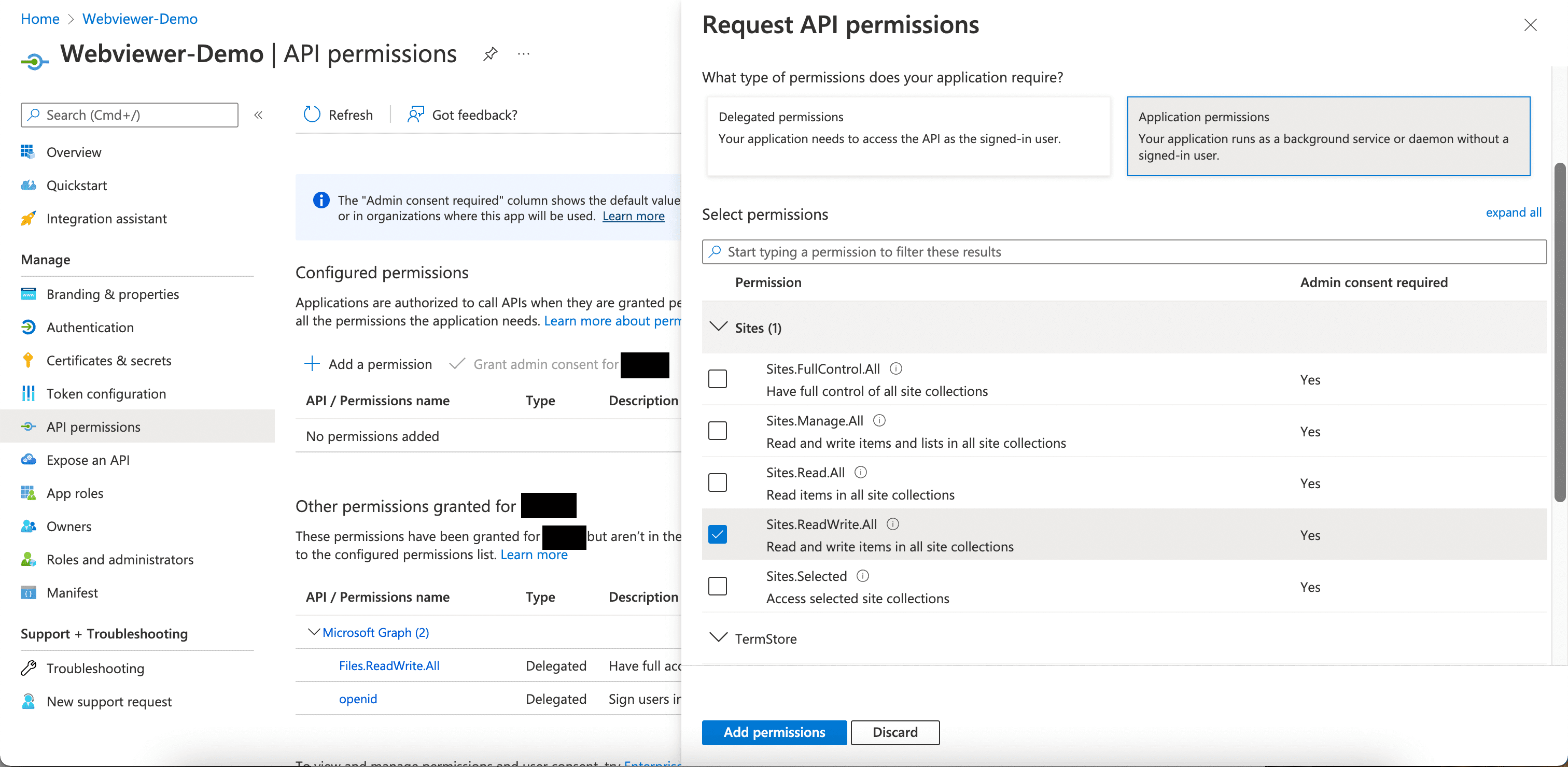1568x767 pixels.
Task: Click info icon next to Sites.FullControl.All
Action: (x=896, y=368)
